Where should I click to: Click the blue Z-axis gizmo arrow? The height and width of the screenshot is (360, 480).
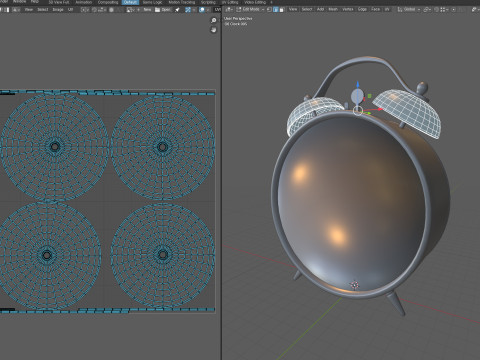coord(358,85)
